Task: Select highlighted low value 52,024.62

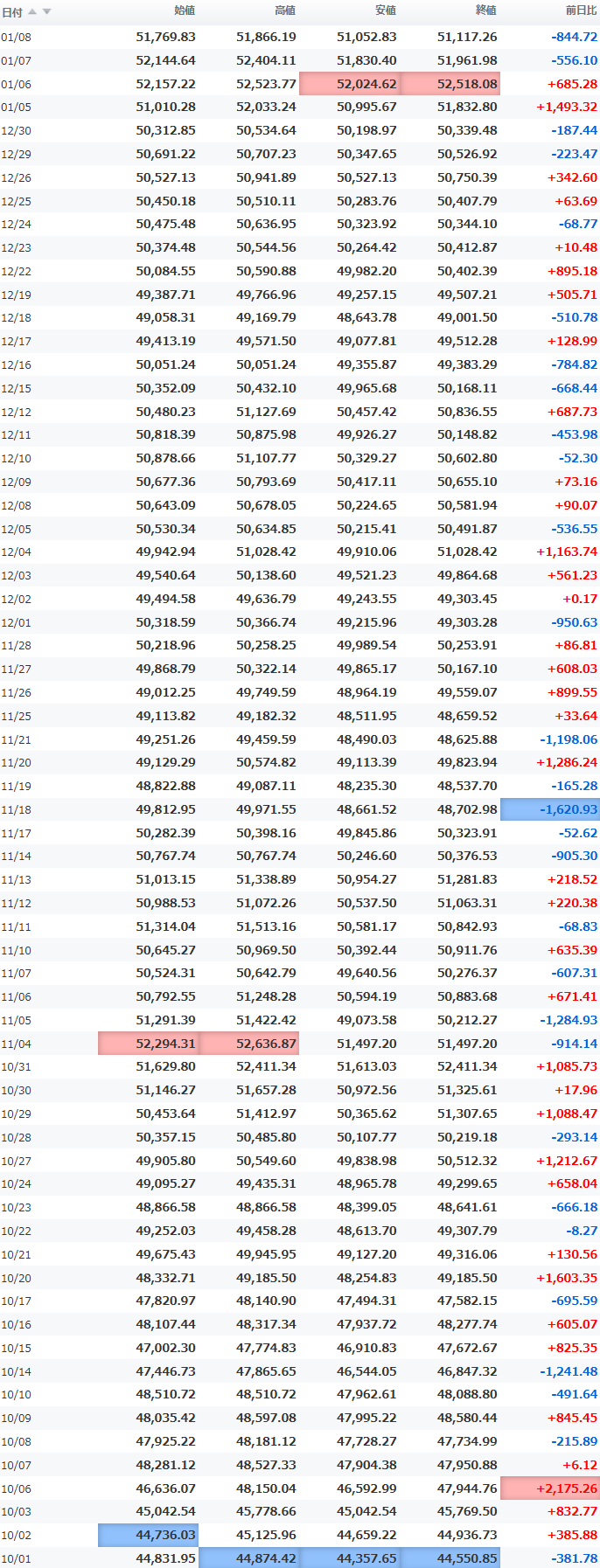Action: click(x=349, y=84)
